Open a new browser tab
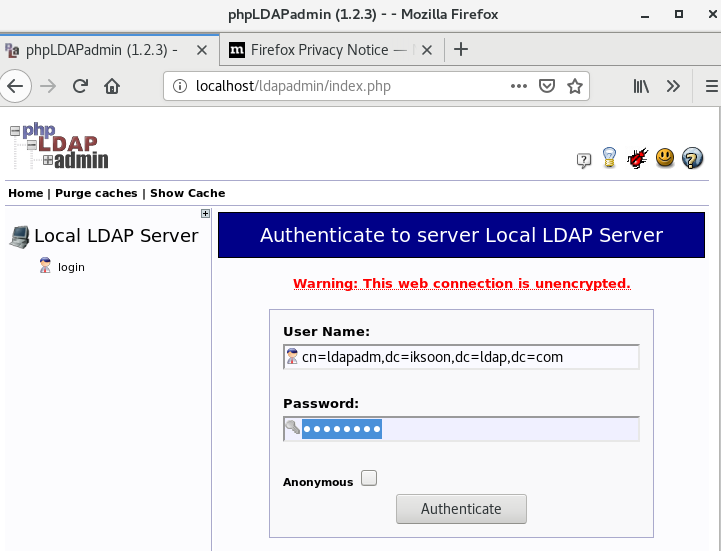This screenshot has width=721, height=551. point(461,49)
